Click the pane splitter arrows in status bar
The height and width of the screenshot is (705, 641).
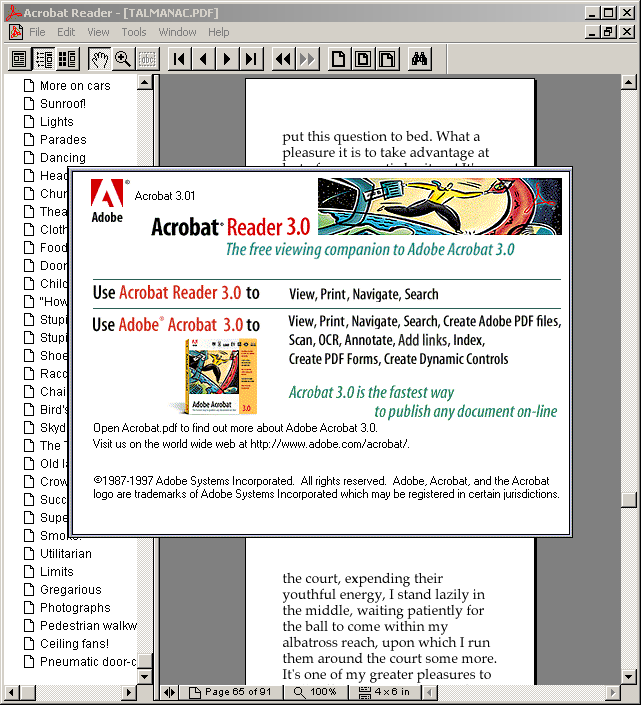click(x=169, y=692)
